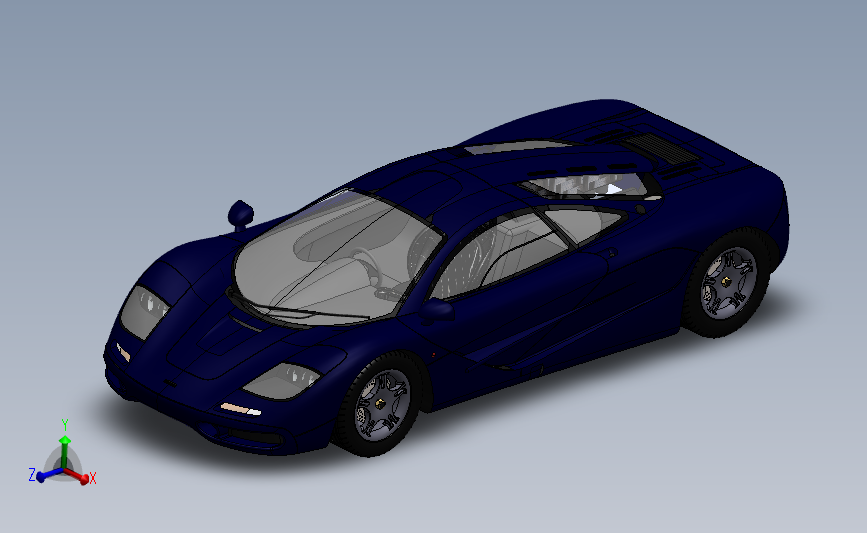The image size is (867, 533).
Task: Select the headlight farthest from the front wheel
Action: pyautogui.click(x=144, y=311)
